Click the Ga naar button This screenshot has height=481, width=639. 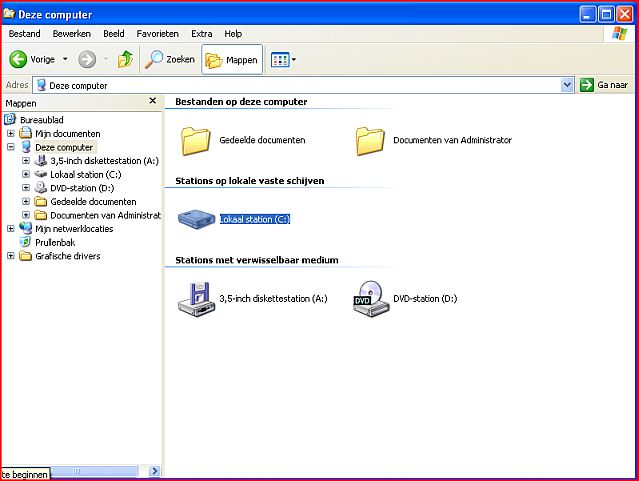pos(606,85)
